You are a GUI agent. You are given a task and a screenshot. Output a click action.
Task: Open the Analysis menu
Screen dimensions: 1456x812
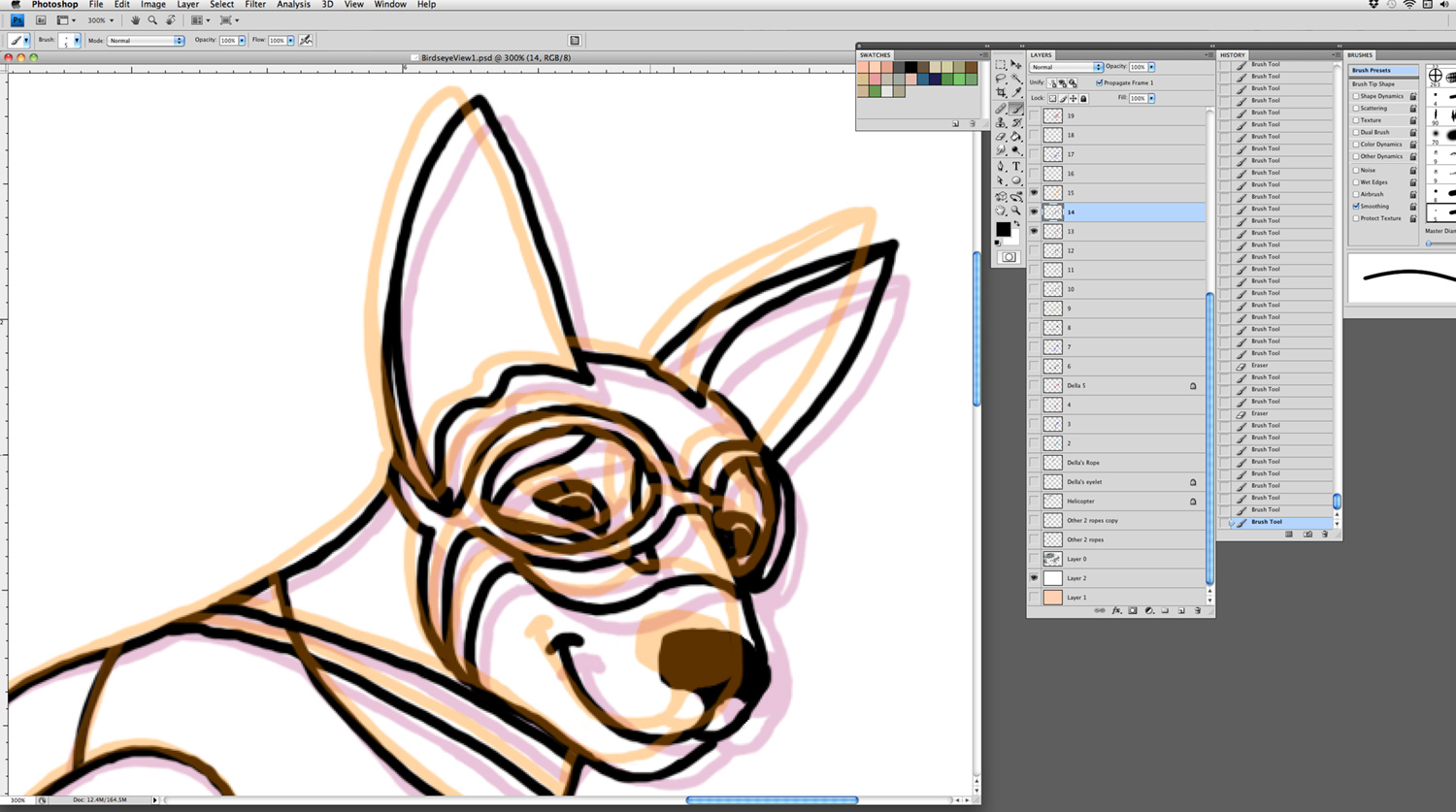[x=293, y=5]
